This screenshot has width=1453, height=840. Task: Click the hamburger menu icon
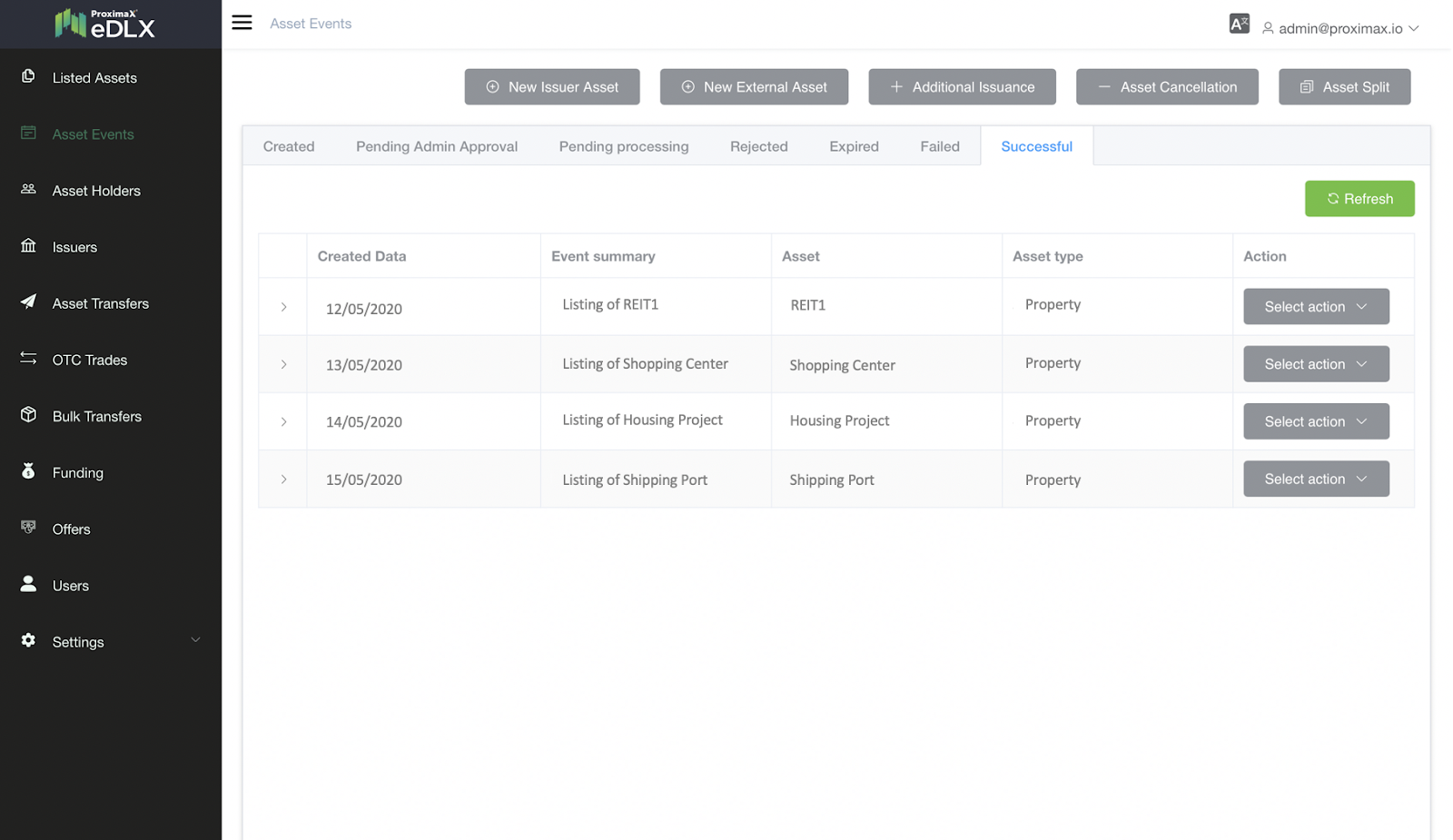coord(242,23)
